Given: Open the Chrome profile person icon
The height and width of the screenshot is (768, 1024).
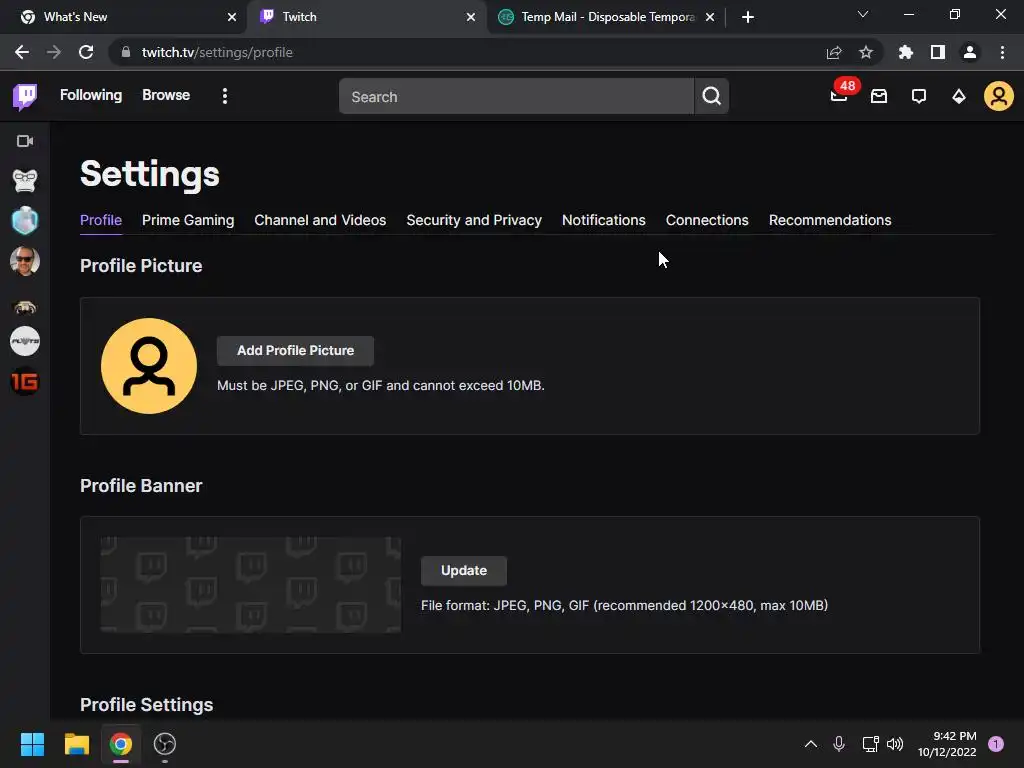Looking at the screenshot, I should point(970,52).
